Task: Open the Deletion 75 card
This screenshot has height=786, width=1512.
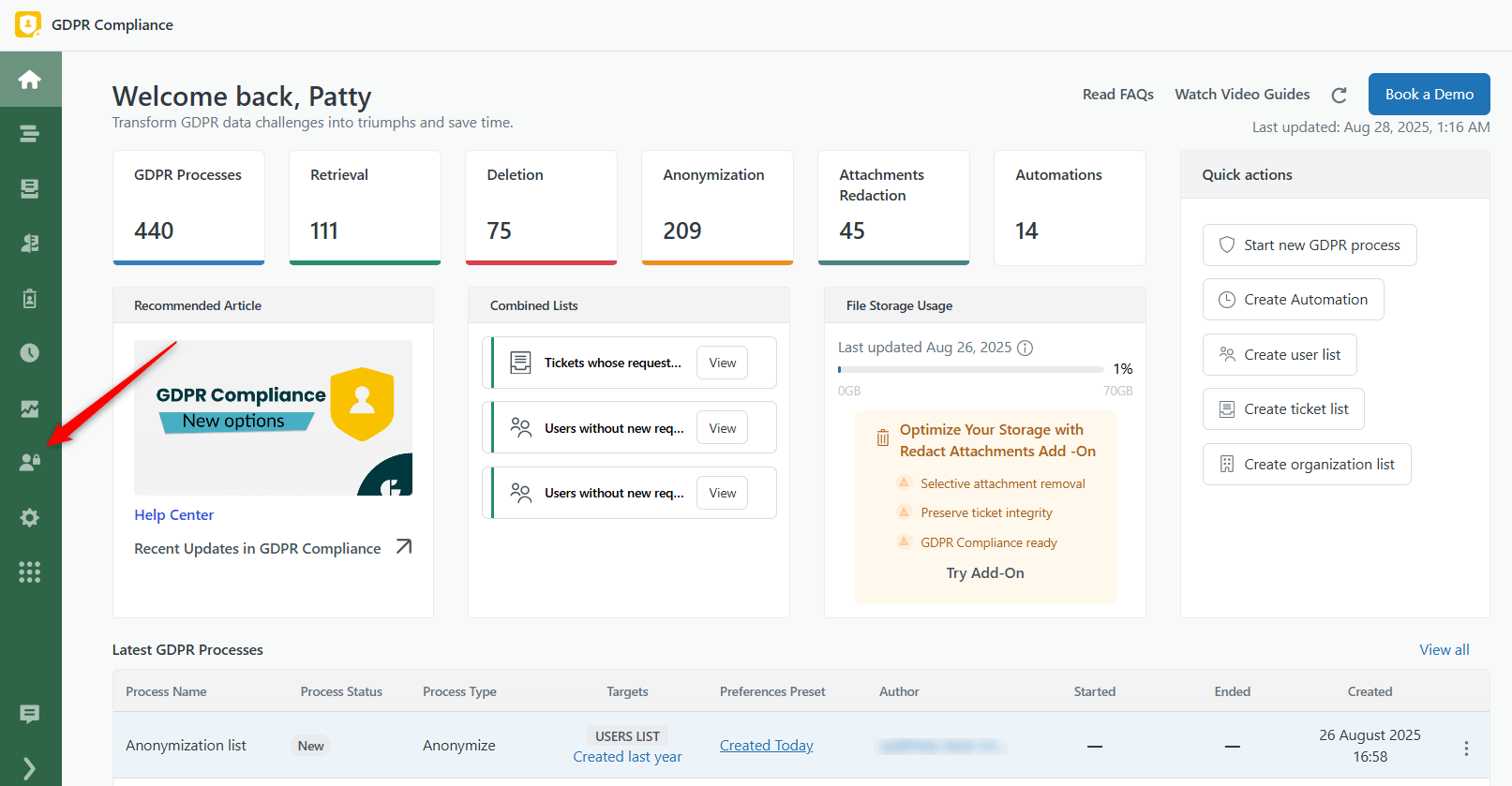Action: 541,207
